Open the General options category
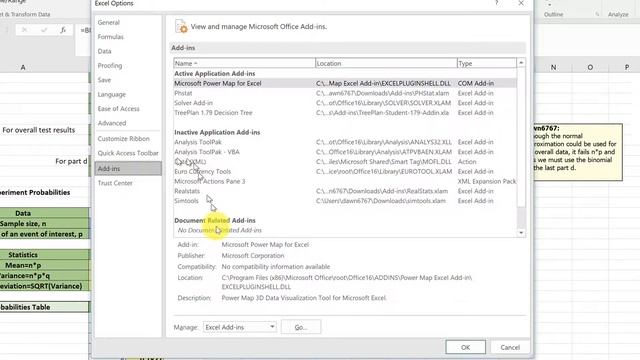 pyautogui.click(x=109, y=22)
